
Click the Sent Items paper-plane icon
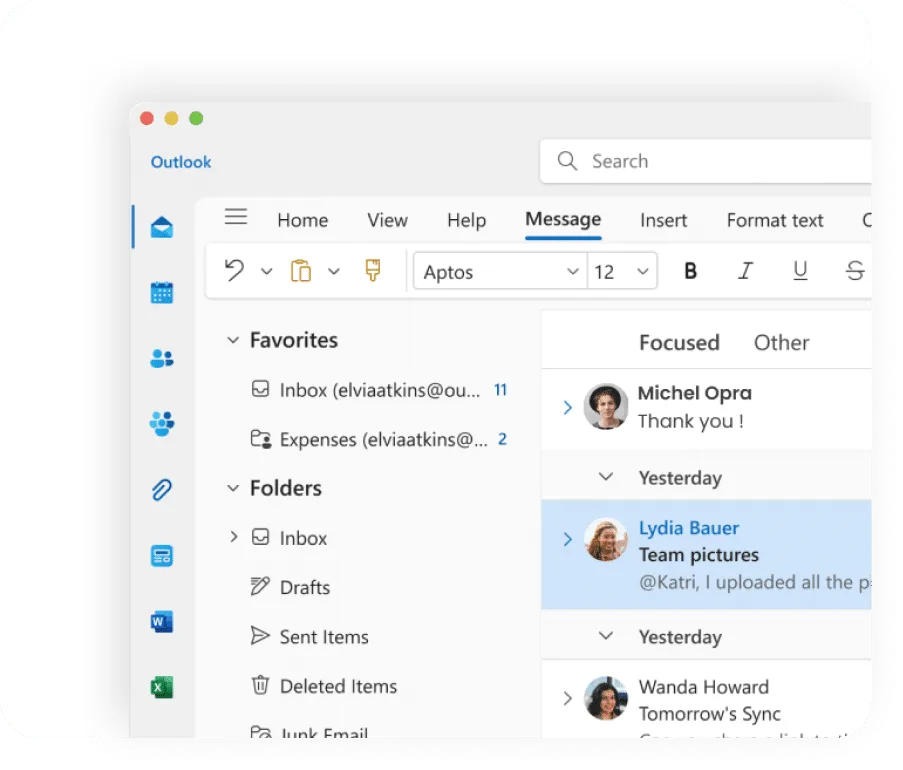click(x=260, y=635)
